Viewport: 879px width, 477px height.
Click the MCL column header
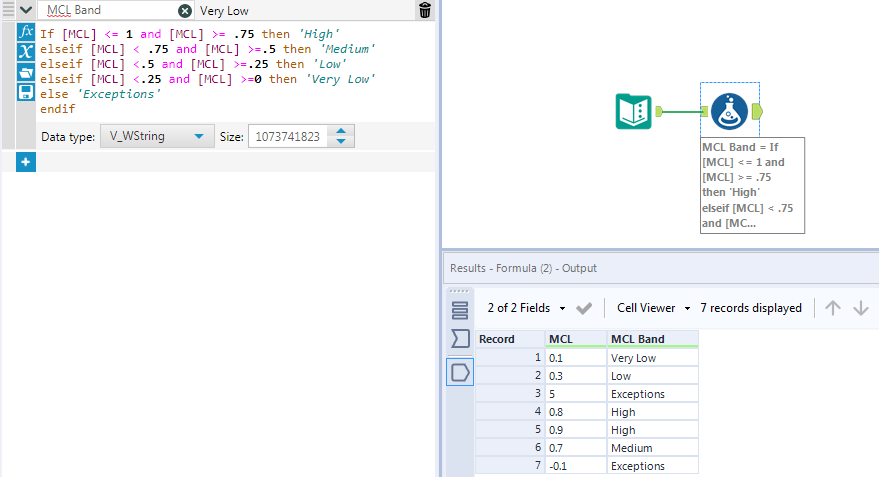click(576, 339)
